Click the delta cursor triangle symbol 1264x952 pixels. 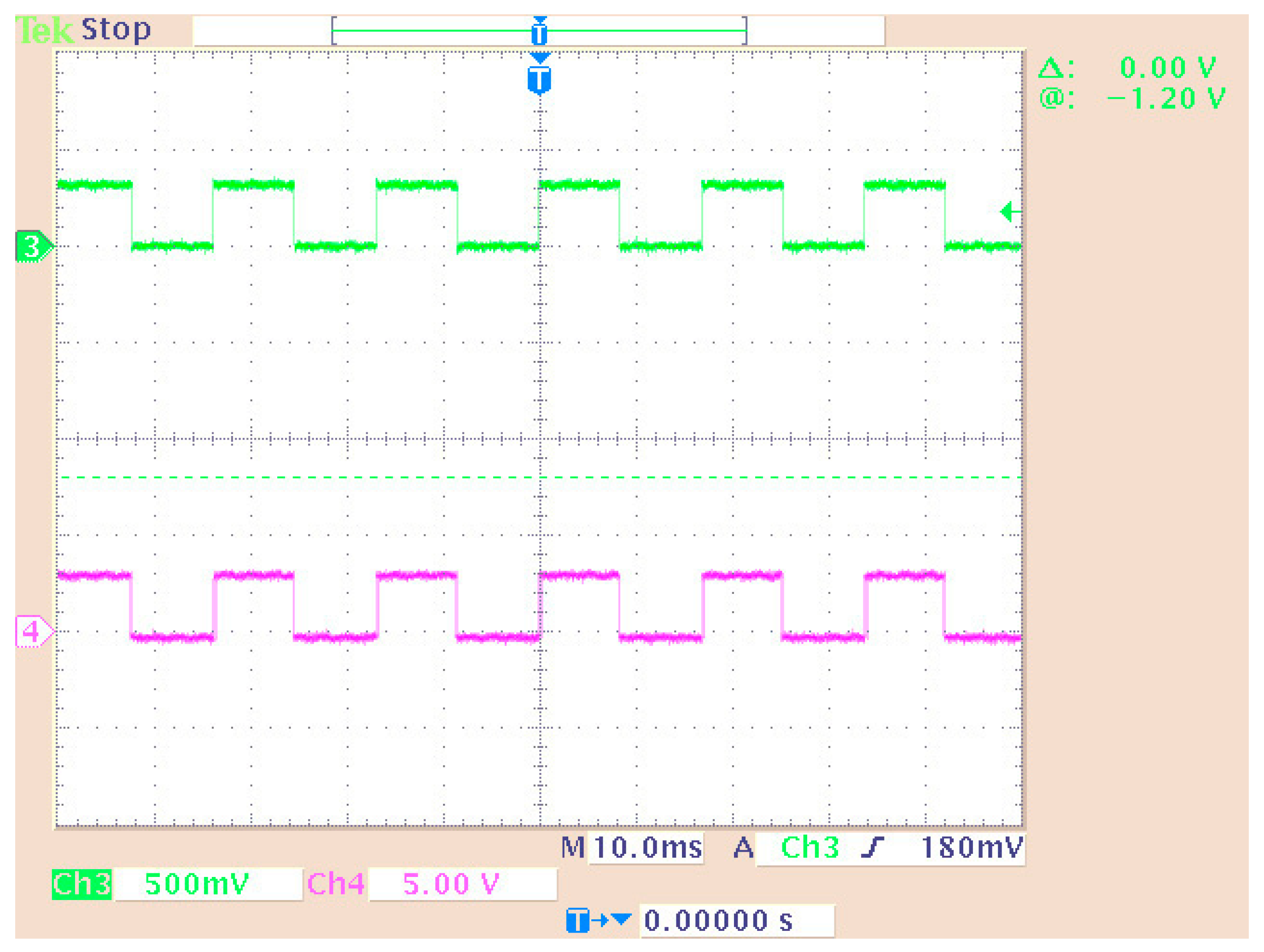tap(1051, 67)
